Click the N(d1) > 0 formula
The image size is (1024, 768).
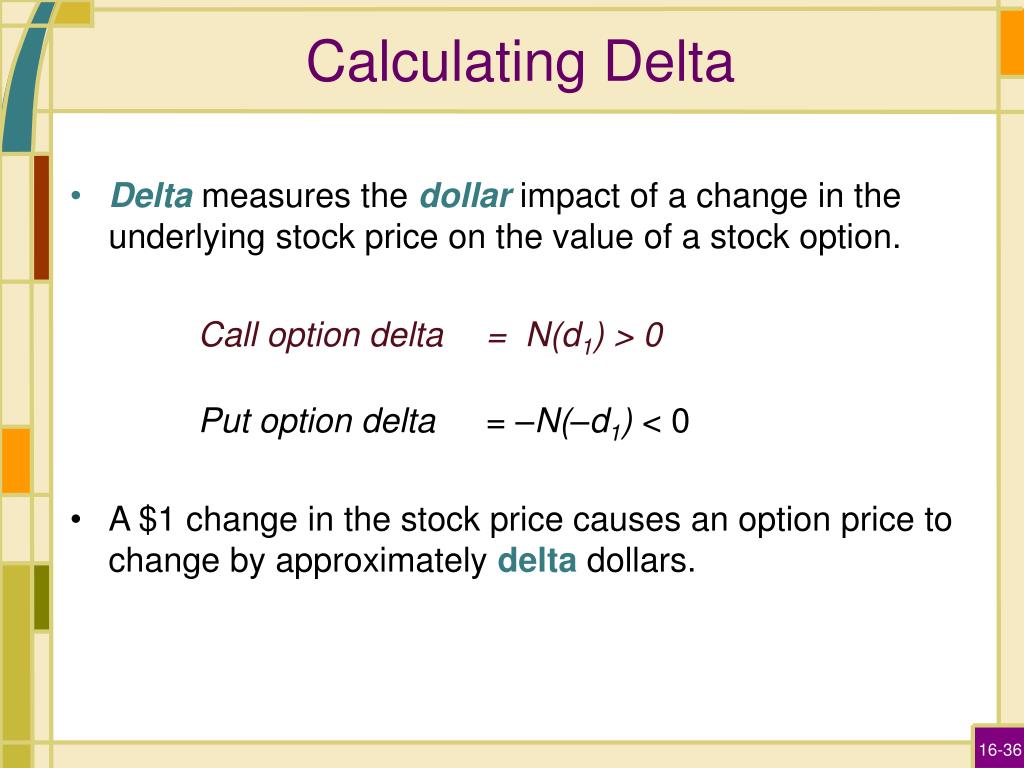[x=594, y=336]
